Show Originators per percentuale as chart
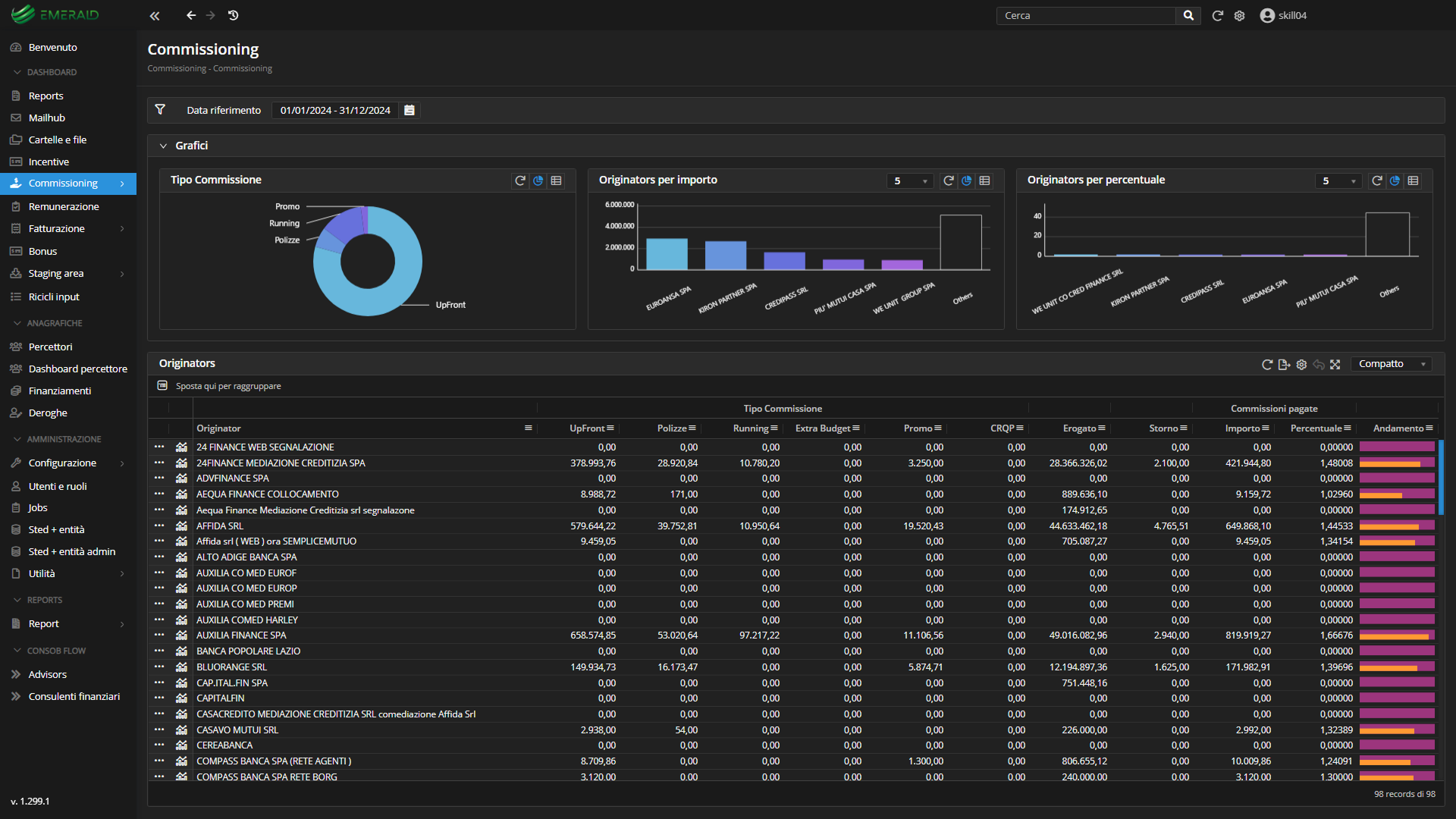 click(x=1395, y=180)
